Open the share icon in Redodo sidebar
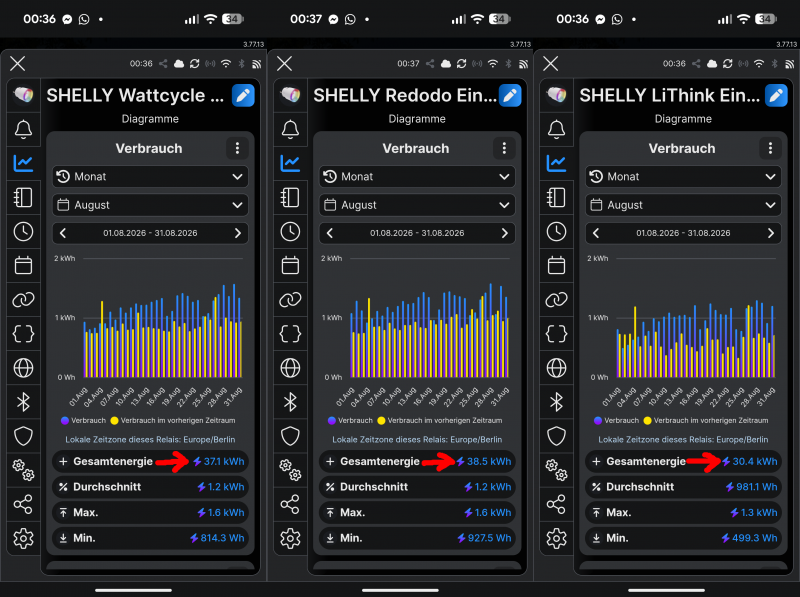The image size is (800, 597). pos(290,504)
